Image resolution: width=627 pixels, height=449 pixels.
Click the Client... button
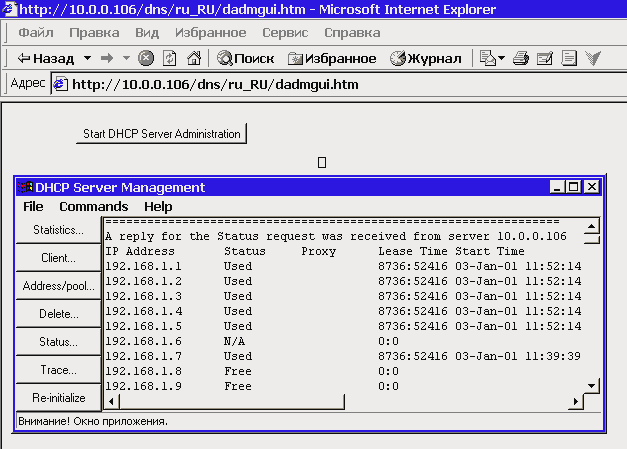pyautogui.click(x=58, y=258)
